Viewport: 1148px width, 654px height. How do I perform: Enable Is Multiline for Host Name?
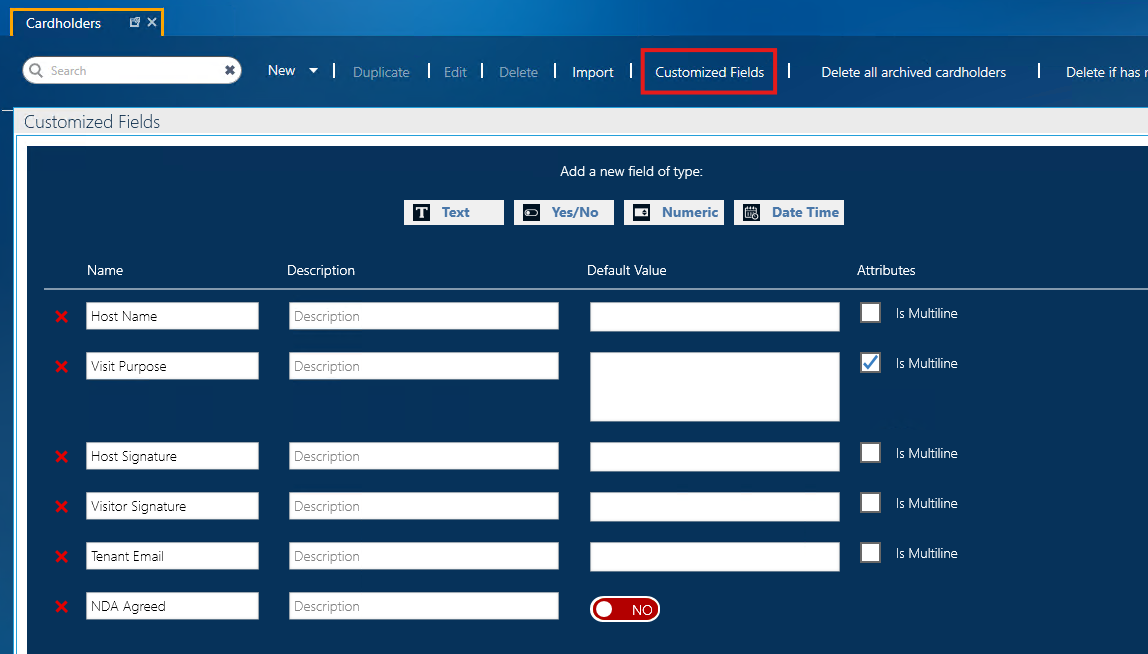pos(871,313)
